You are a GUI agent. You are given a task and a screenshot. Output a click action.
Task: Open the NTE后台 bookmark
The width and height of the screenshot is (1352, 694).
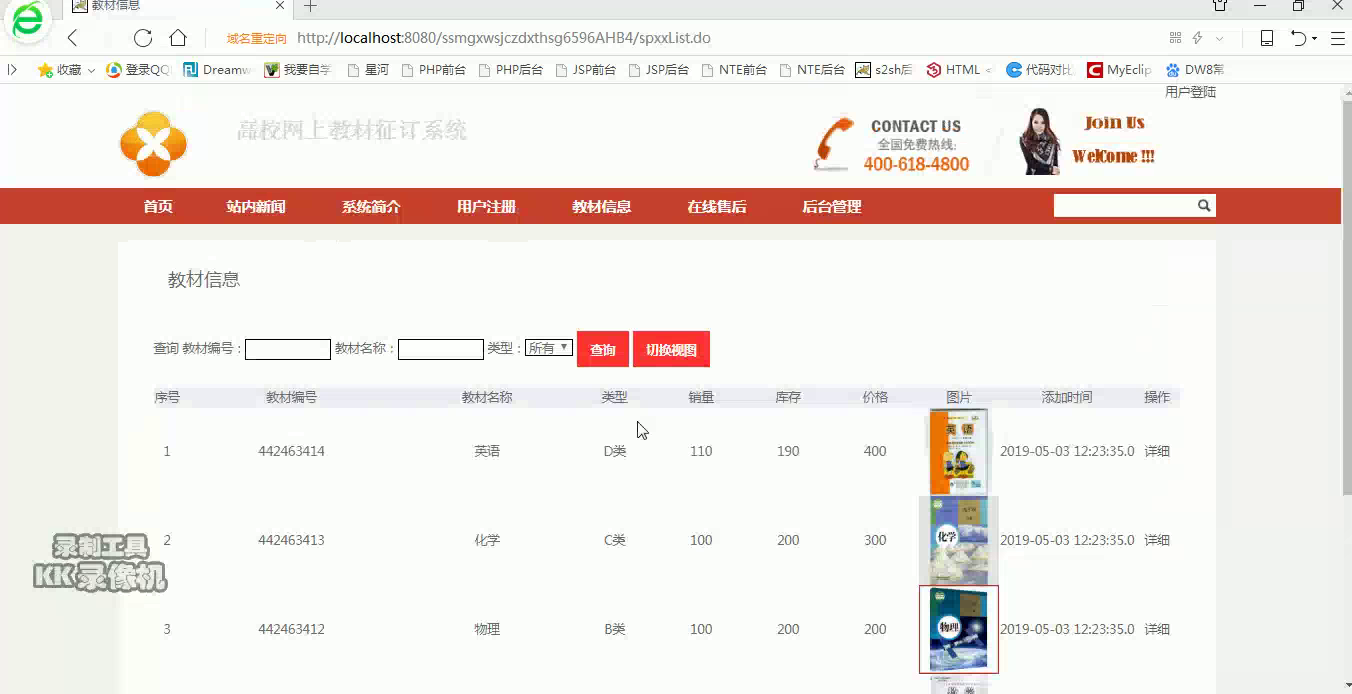point(812,70)
